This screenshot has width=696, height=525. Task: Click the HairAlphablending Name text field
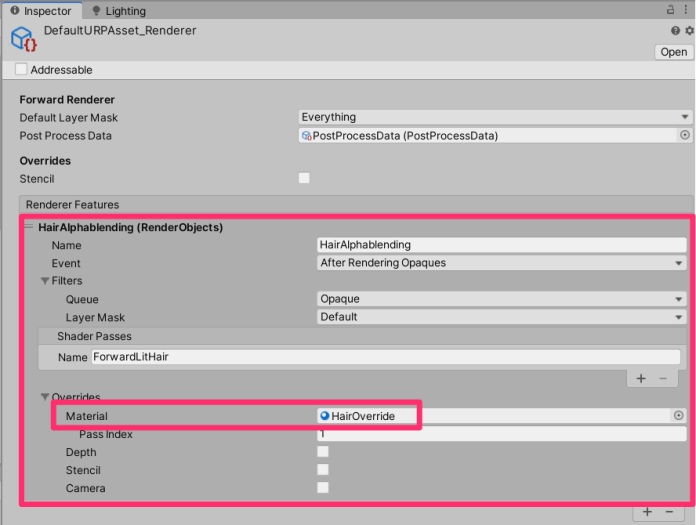click(x=501, y=245)
